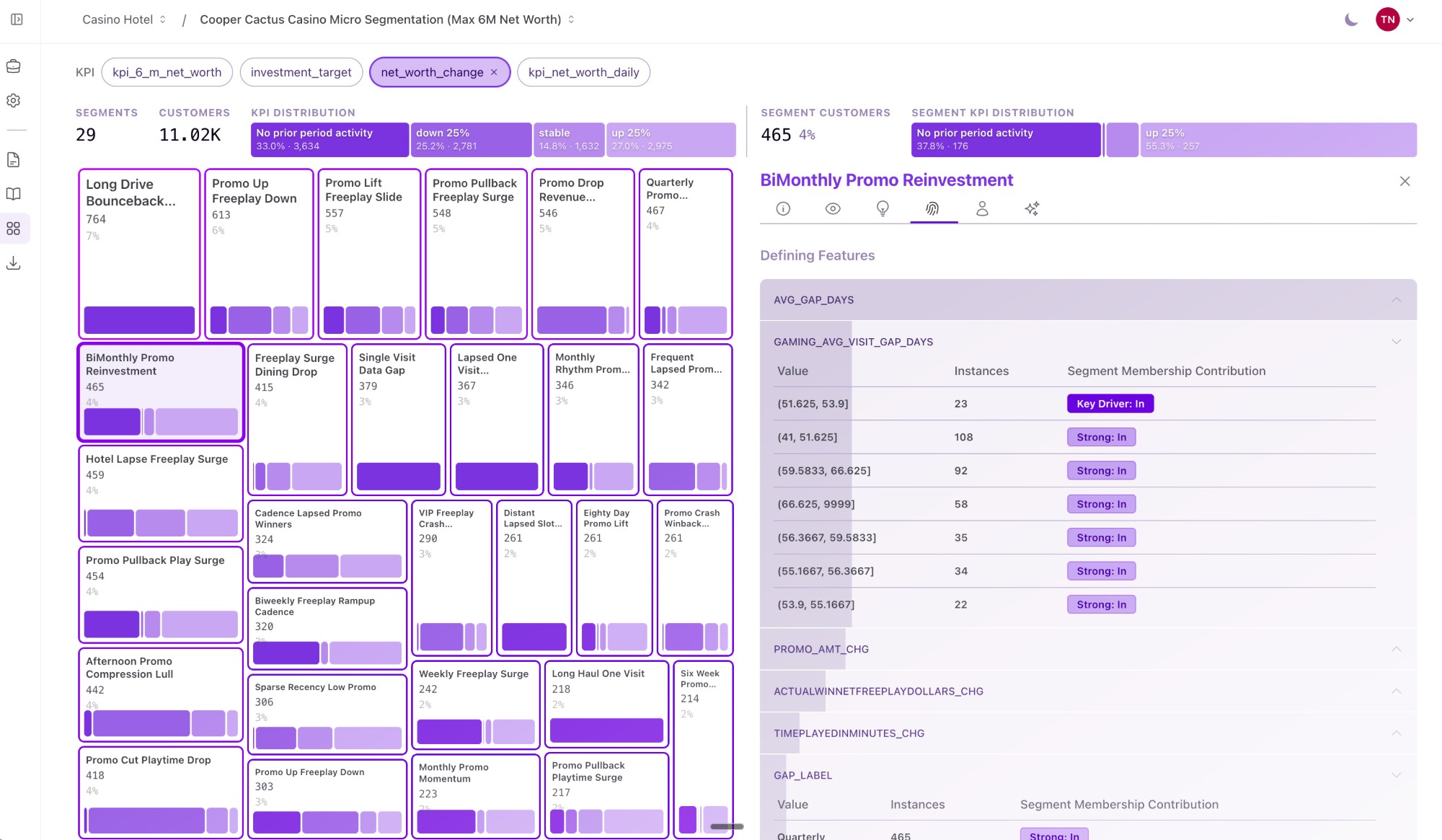The image size is (1442, 840).
Task: Open the document icon in the left sidebar
Action: click(14, 159)
